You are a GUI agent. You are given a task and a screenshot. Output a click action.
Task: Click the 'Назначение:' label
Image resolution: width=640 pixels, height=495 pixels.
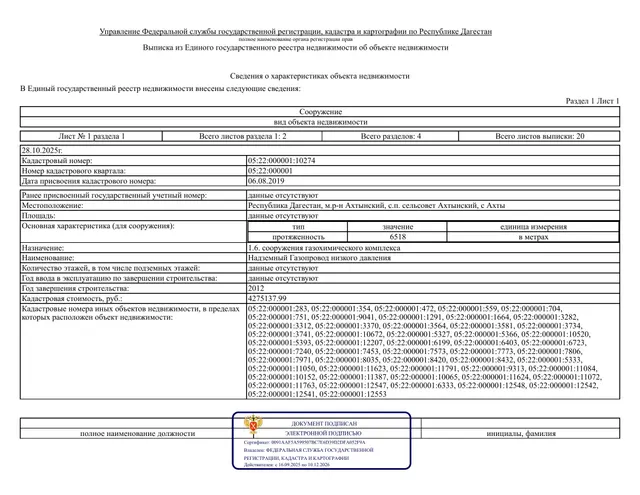43,248
